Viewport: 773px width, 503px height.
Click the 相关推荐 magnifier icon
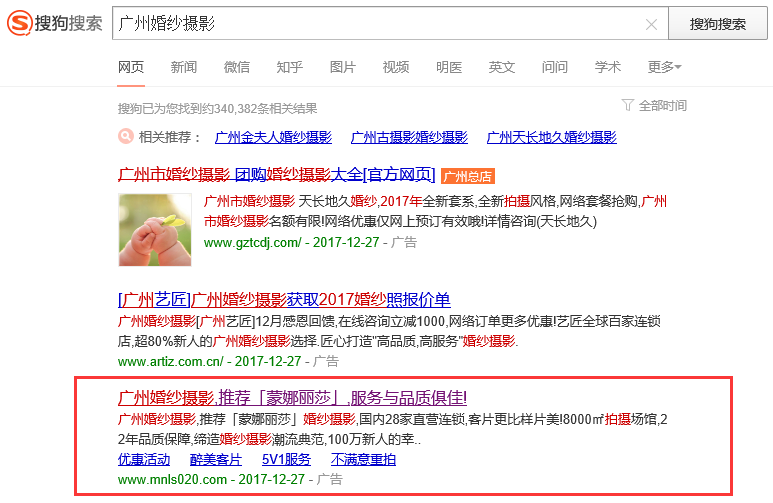click(x=126, y=136)
